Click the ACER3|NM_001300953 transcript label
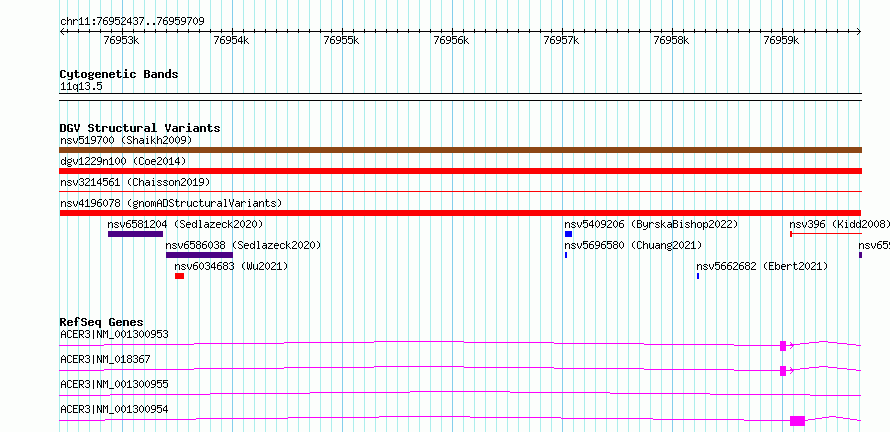The width and height of the screenshot is (890, 432). coord(115,334)
